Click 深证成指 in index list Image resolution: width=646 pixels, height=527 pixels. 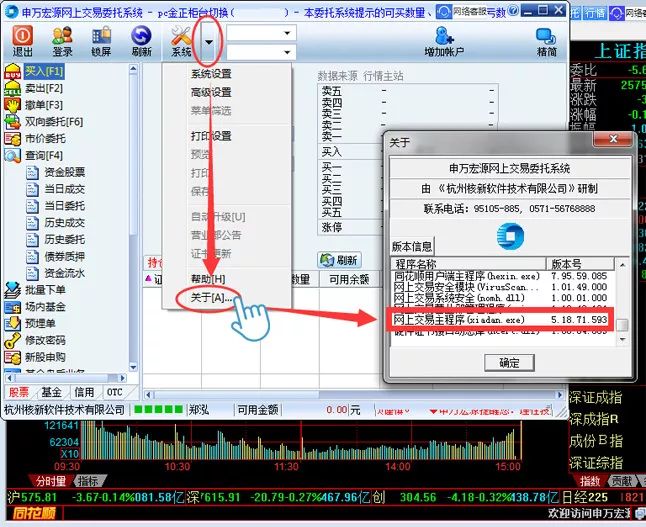596,397
